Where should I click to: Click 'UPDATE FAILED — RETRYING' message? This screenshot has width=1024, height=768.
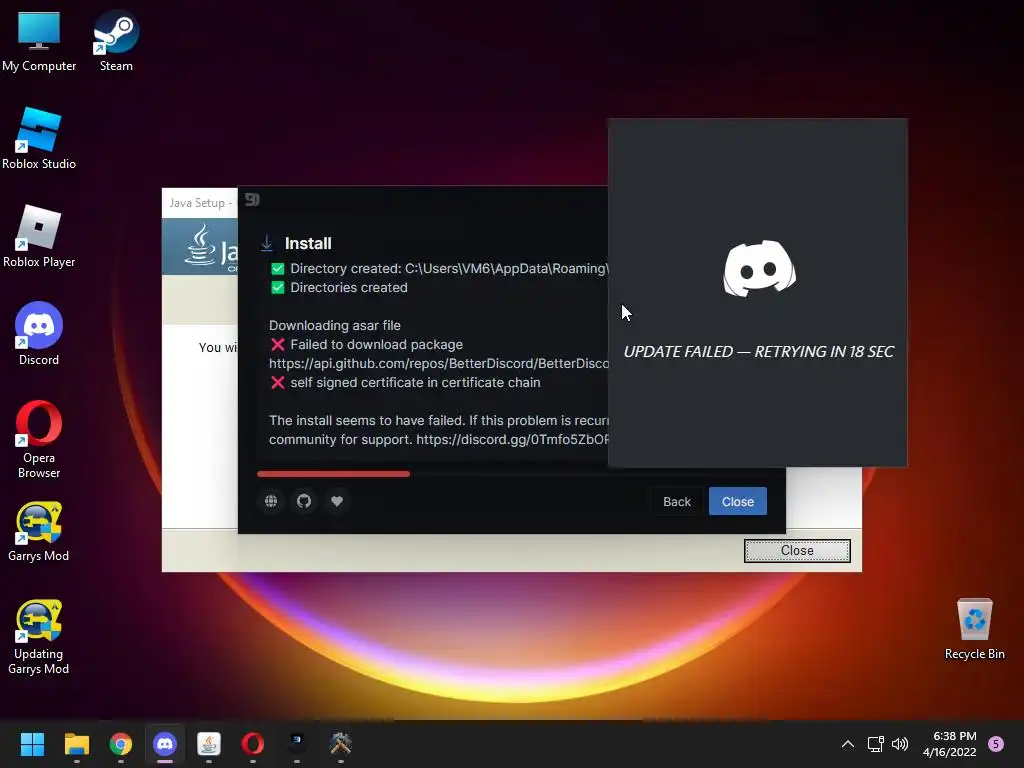pos(758,351)
